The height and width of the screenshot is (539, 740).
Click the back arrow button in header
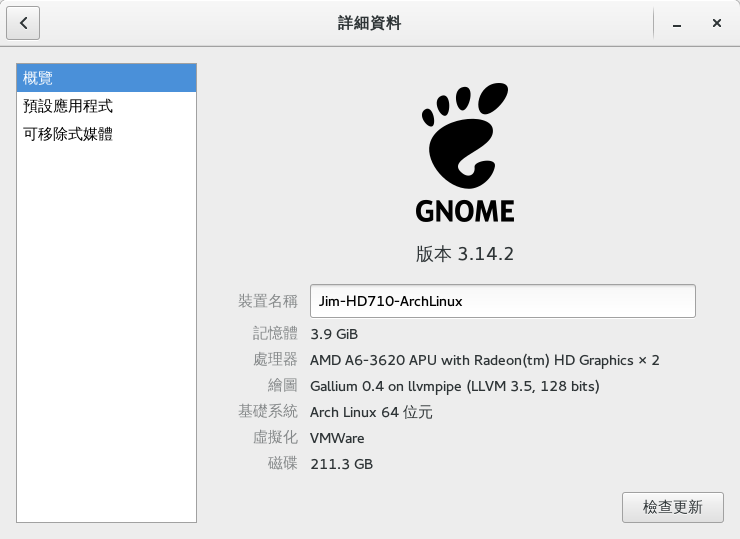23,22
